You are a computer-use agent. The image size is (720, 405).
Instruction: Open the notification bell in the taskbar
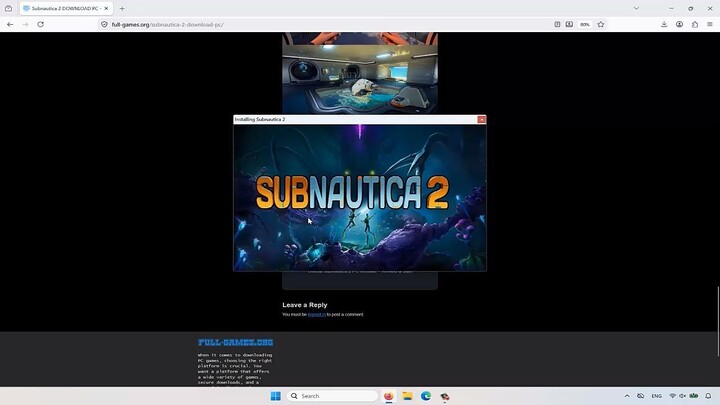tap(708, 396)
